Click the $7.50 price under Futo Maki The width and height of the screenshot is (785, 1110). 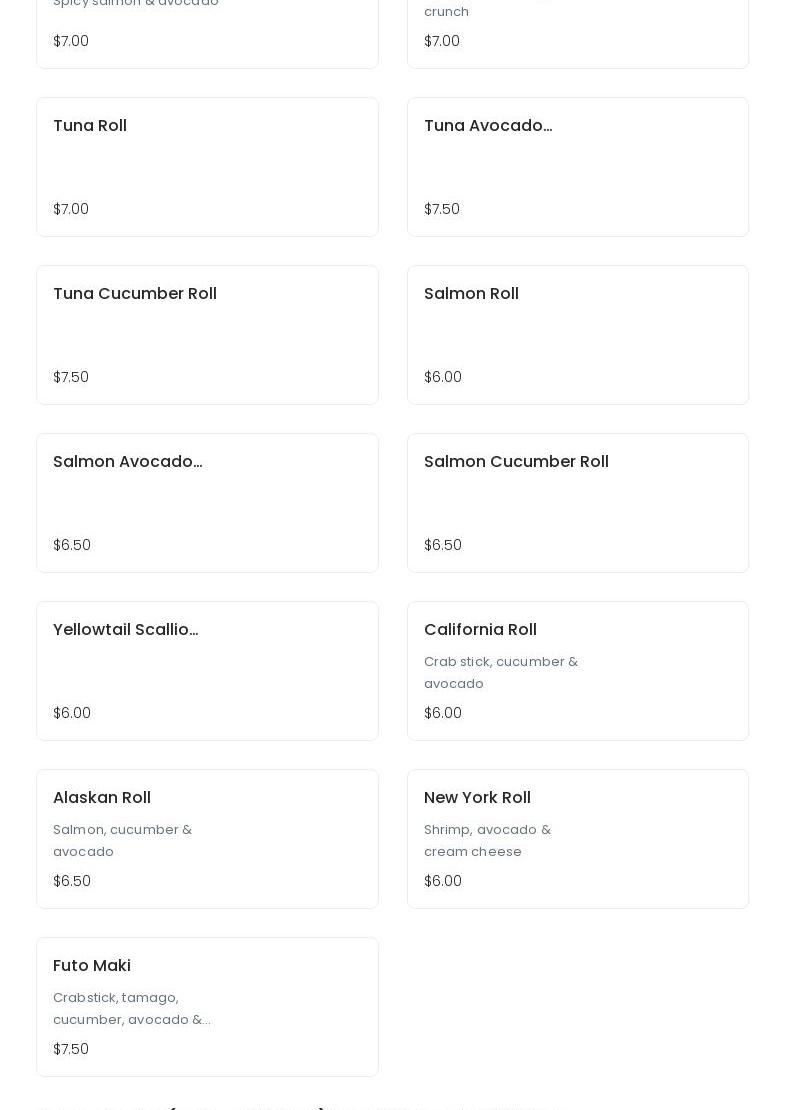(71, 1049)
